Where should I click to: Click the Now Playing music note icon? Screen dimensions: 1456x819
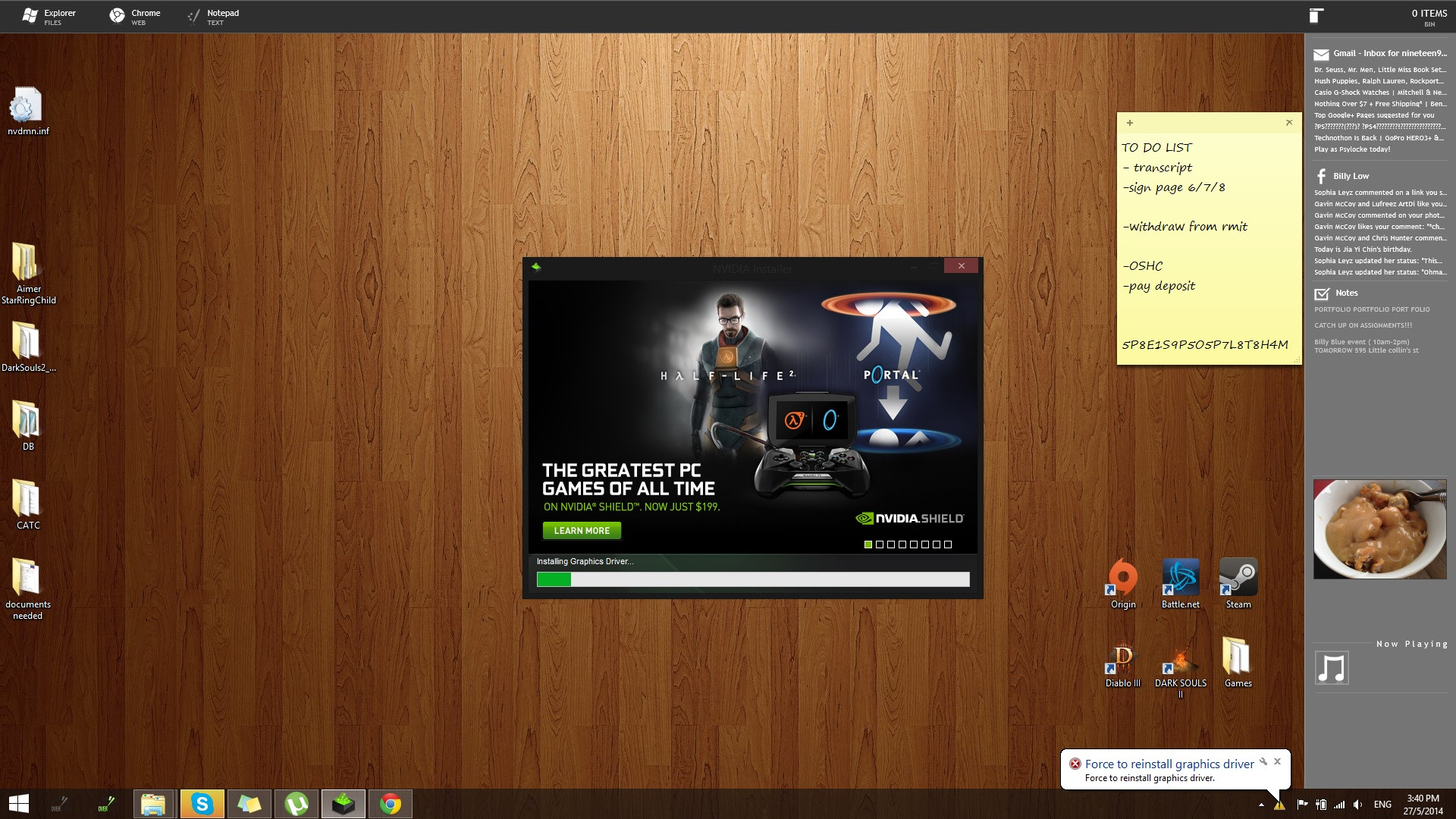[1332, 668]
